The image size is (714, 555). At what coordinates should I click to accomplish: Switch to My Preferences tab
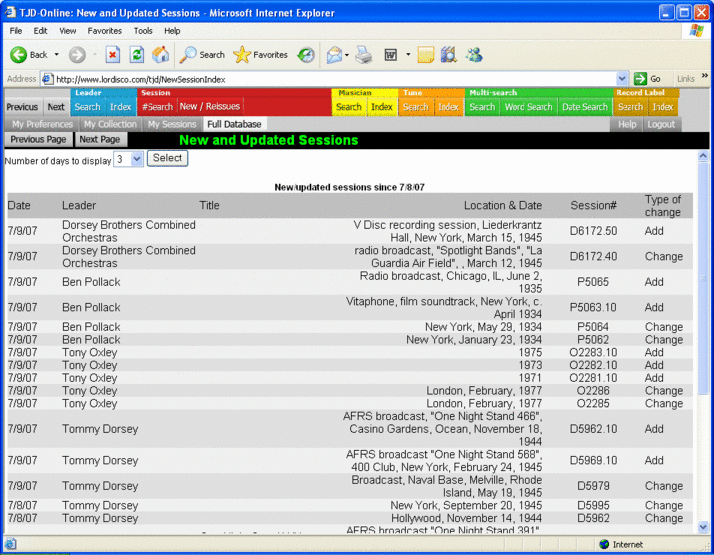[x=42, y=124]
